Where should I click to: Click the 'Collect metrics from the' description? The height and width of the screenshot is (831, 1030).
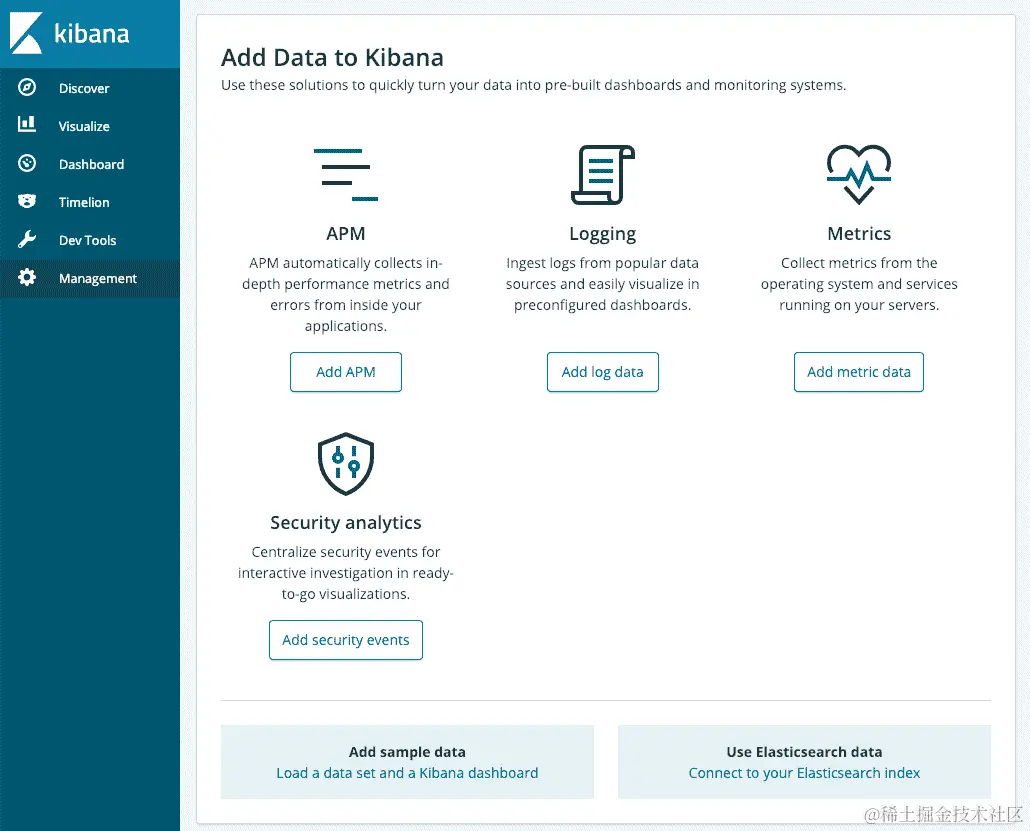(859, 284)
